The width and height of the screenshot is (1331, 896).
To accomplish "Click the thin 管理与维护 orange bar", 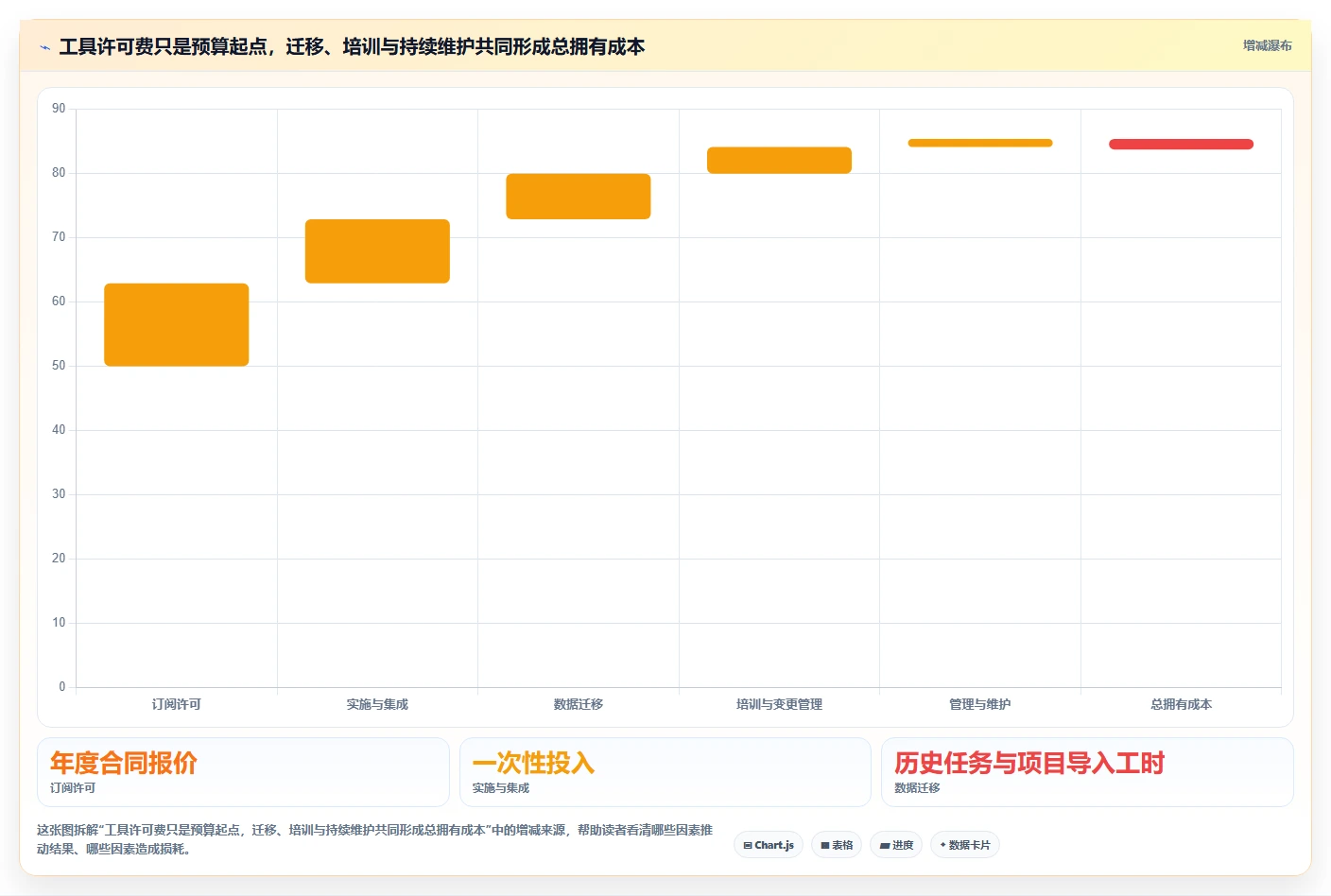I will tap(980, 143).
